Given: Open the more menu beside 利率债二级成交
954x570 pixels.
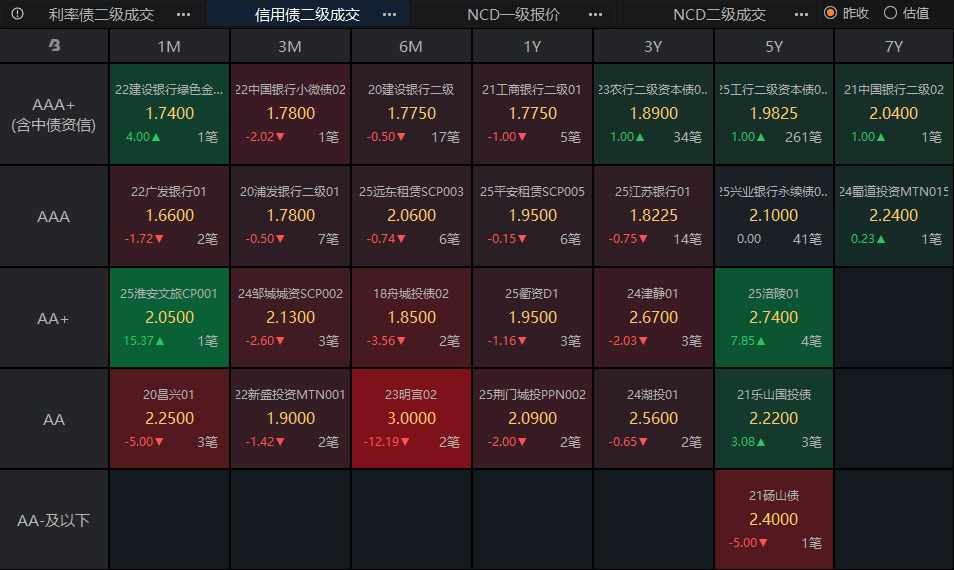Looking at the screenshot, I should (183, 14).
